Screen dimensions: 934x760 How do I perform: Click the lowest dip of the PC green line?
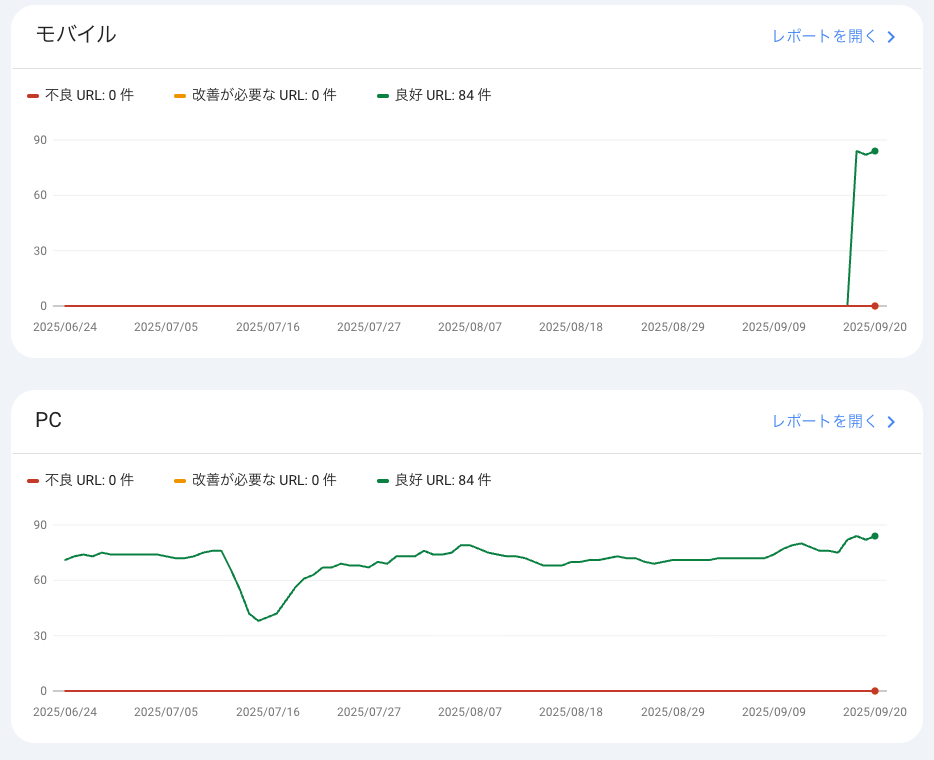(259, 621)
